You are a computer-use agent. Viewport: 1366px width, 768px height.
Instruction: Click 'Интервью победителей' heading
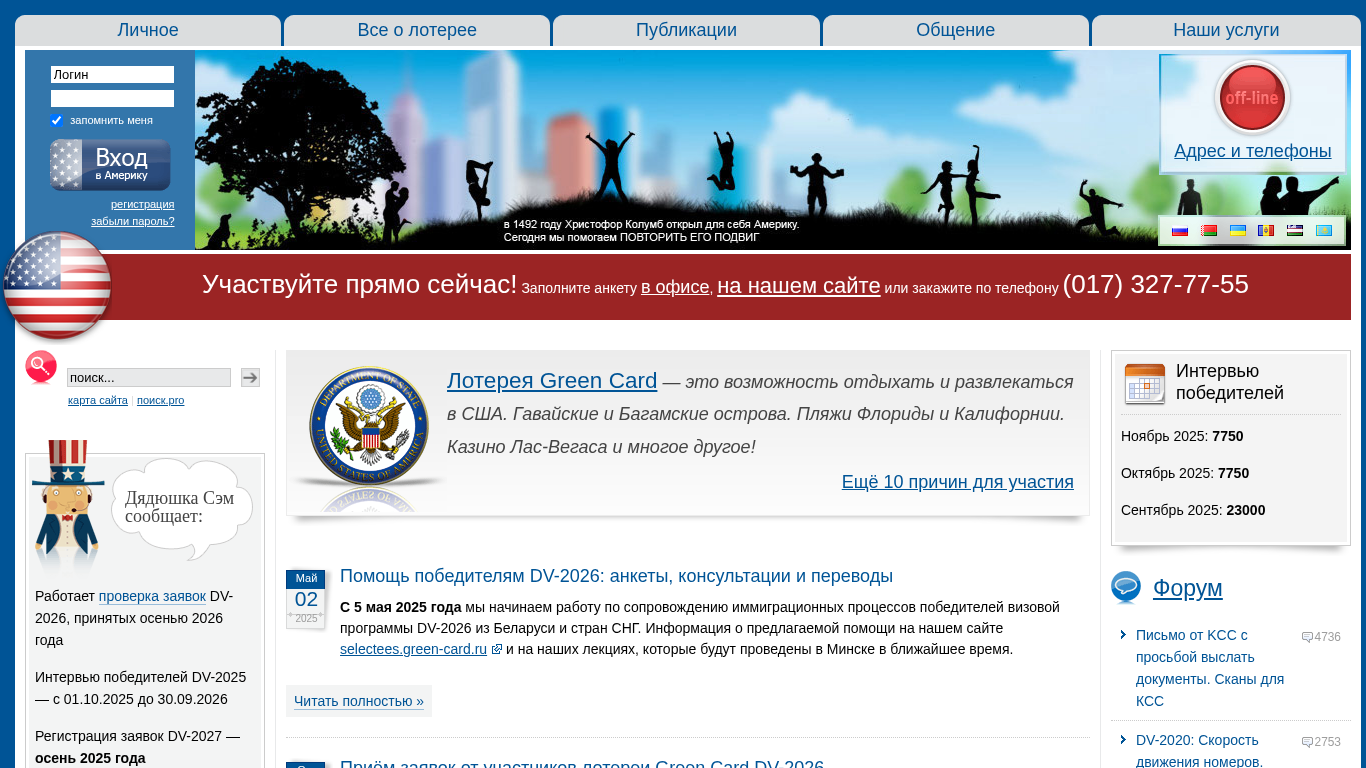(1230, 382)
